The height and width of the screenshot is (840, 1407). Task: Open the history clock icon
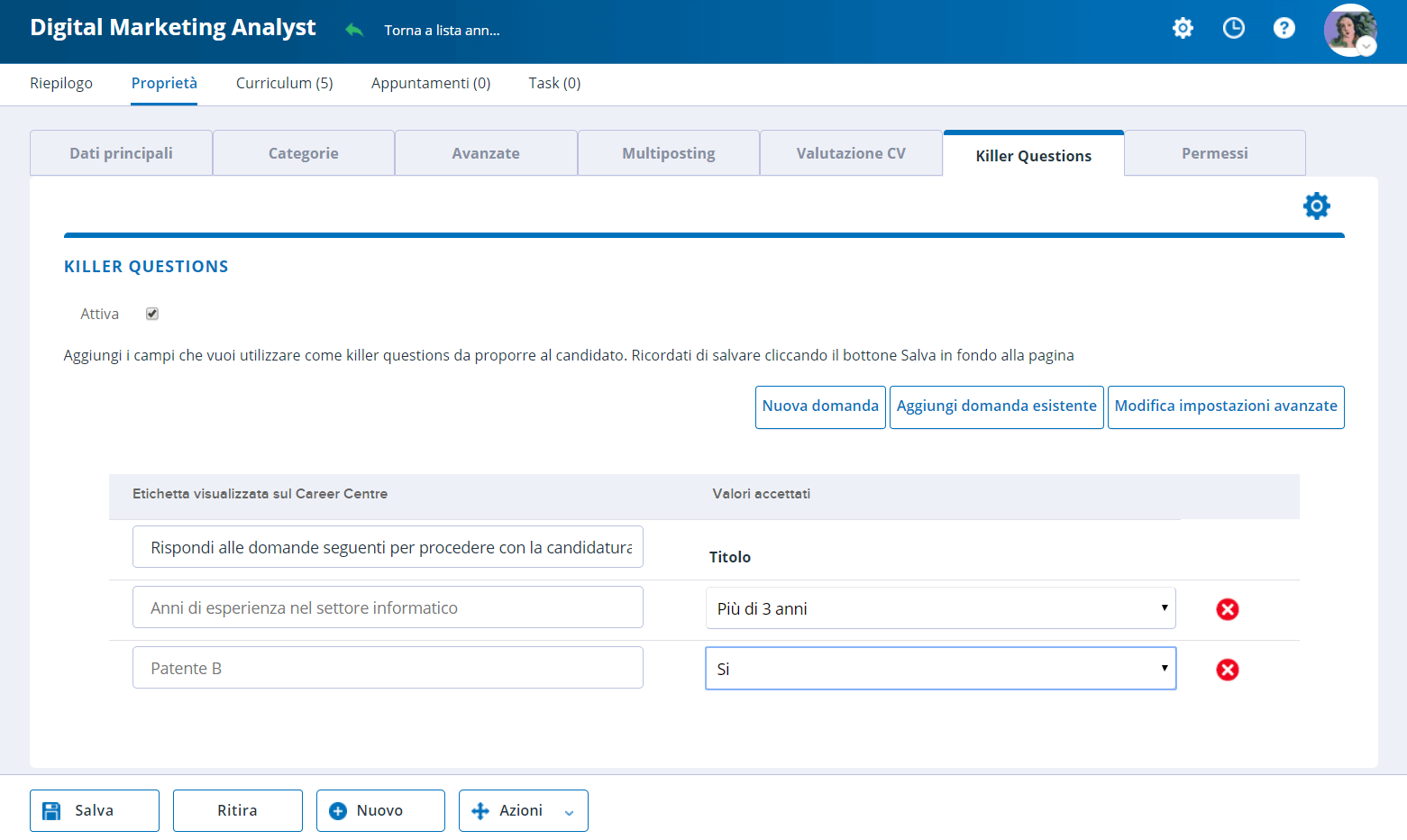[1233, 28]
